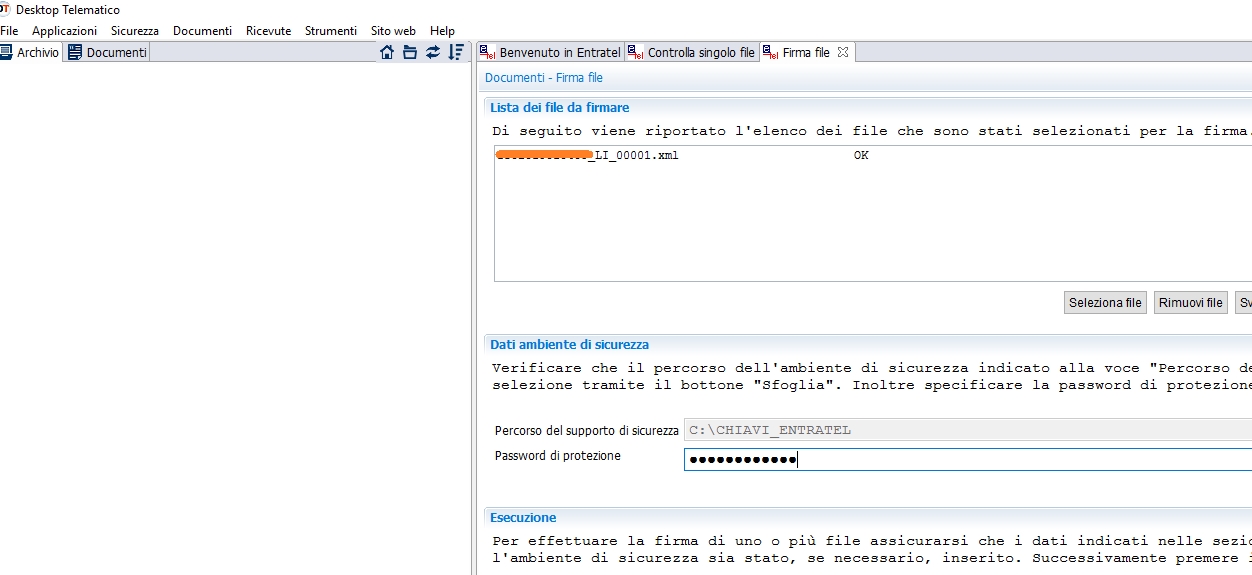This screenshot has width=1252, height=575.
Task: Click the sync arrows icon in Archivio toolbar
Action: (x=433, y=52)
